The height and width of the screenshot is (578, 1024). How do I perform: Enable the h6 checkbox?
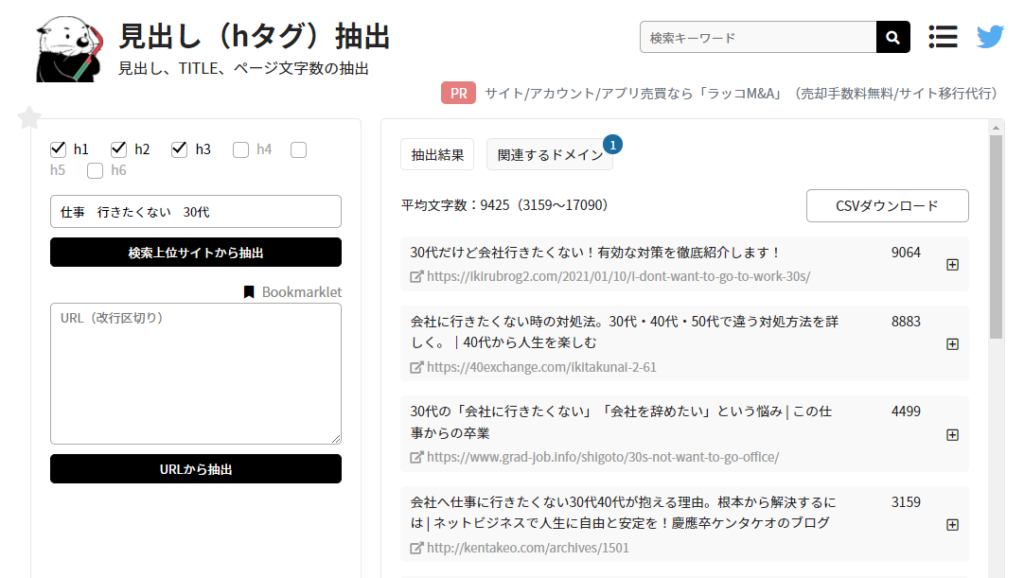point(95,171)
